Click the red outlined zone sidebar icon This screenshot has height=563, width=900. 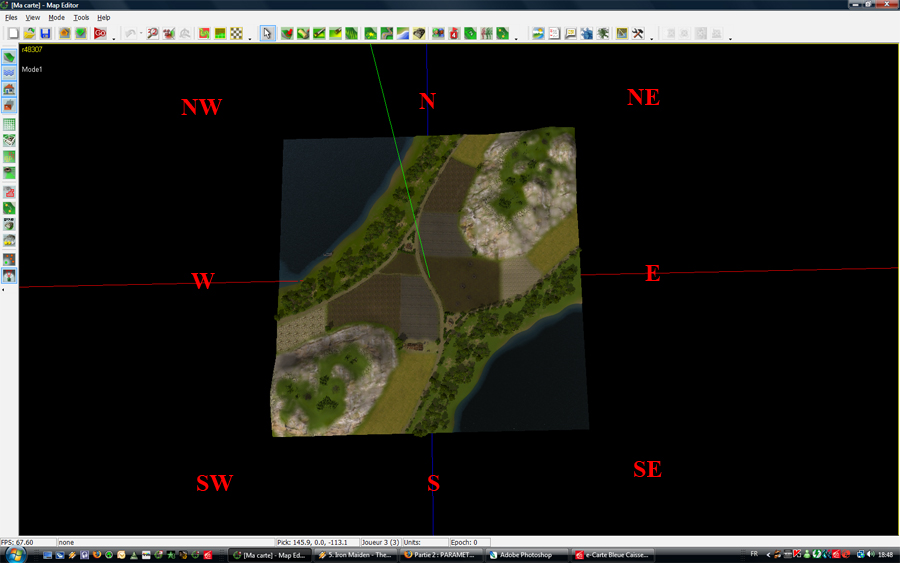9,192
